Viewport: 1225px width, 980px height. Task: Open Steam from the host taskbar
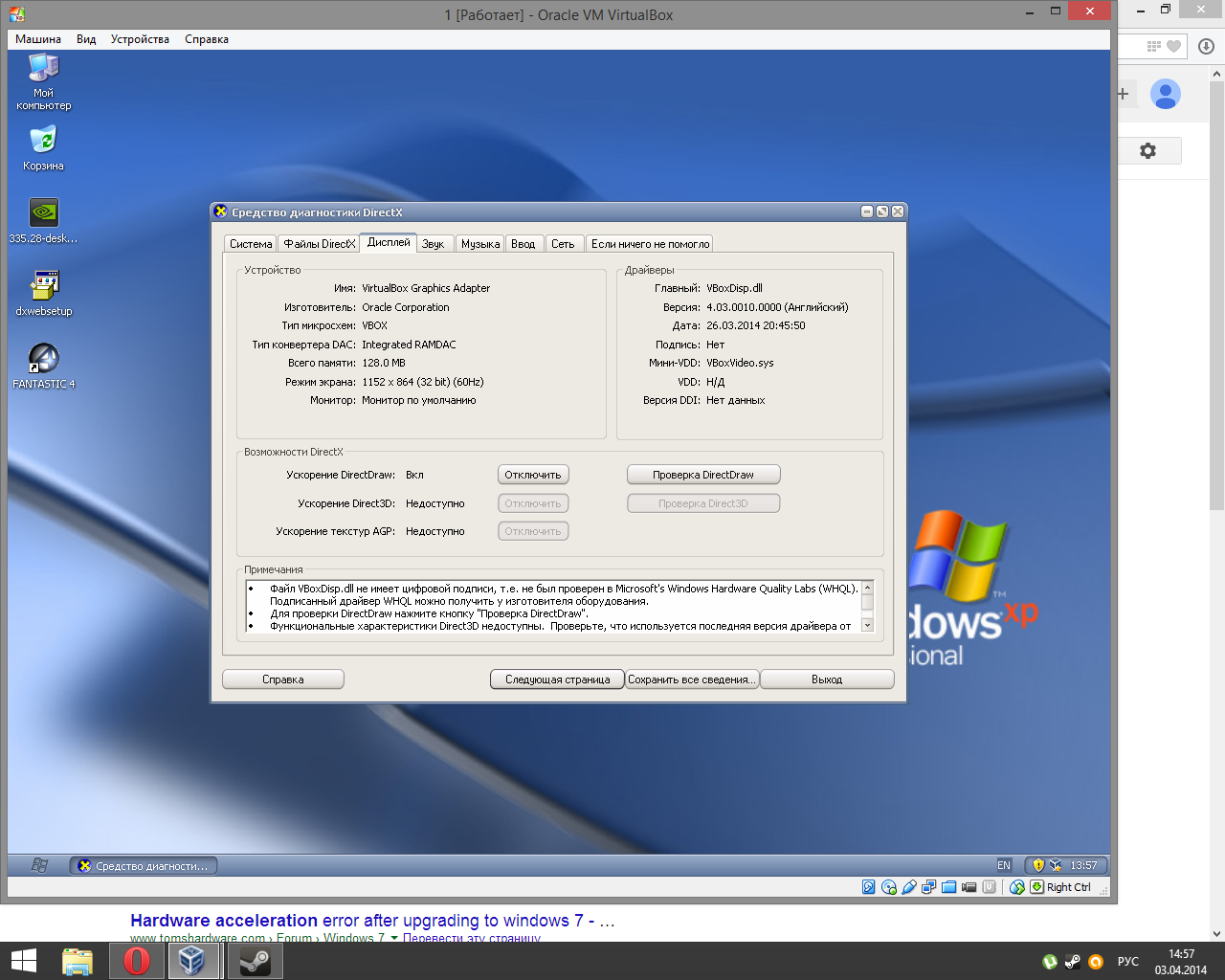(255, 961)
